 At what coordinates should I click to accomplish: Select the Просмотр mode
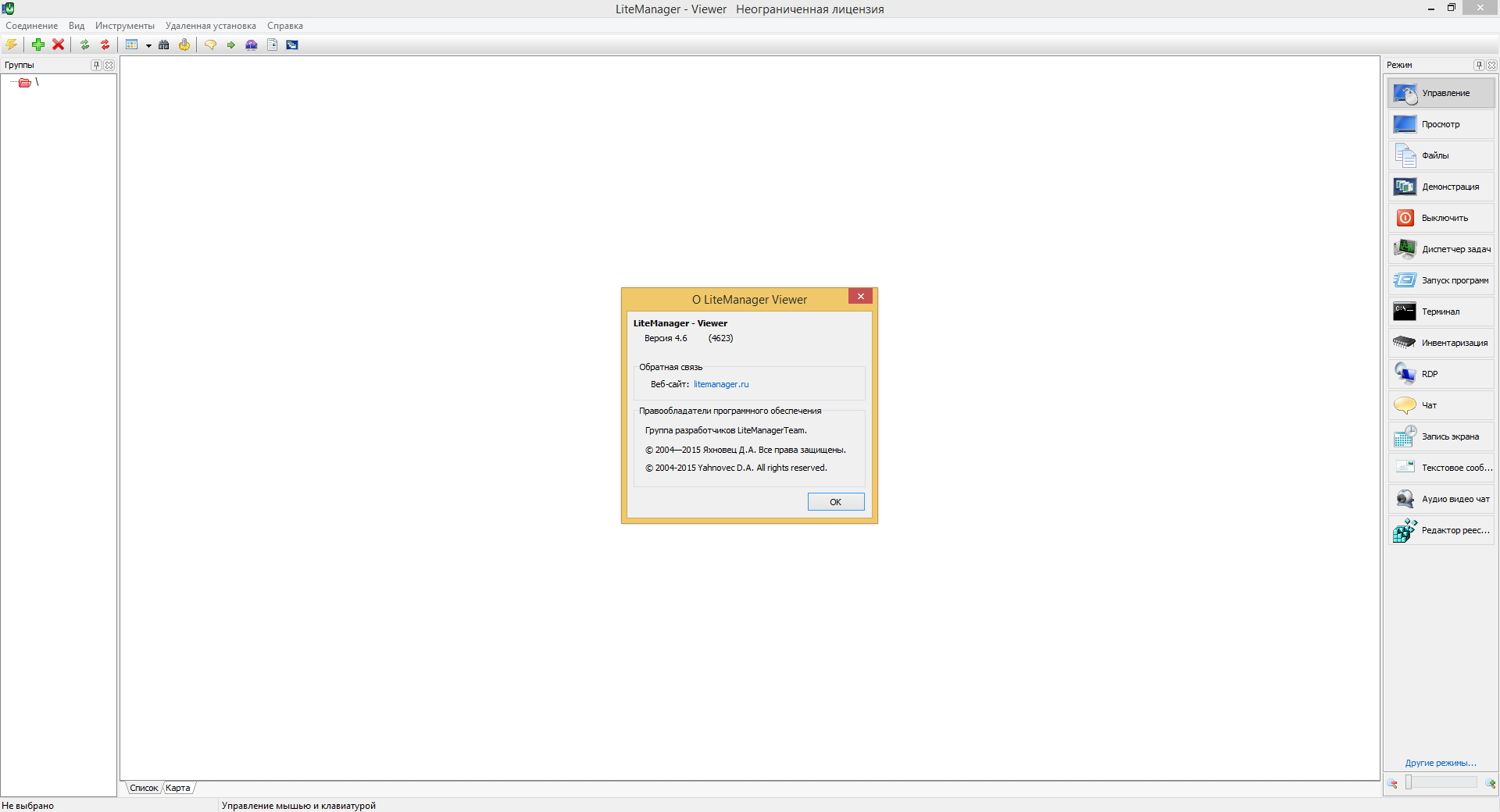tap(1441, 124)
